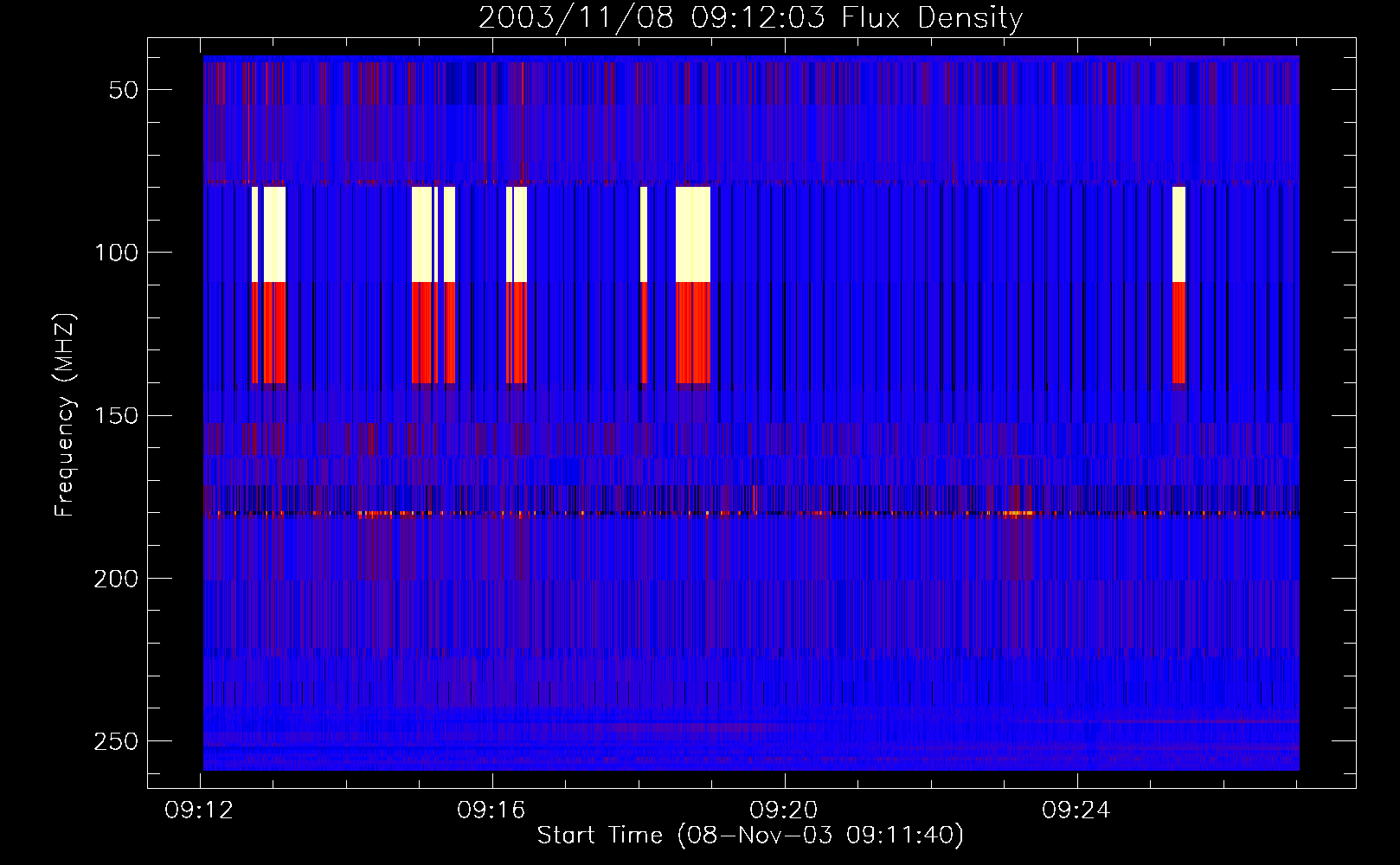Click the red burst block below the widest yellow block

[x=693, y=333]
